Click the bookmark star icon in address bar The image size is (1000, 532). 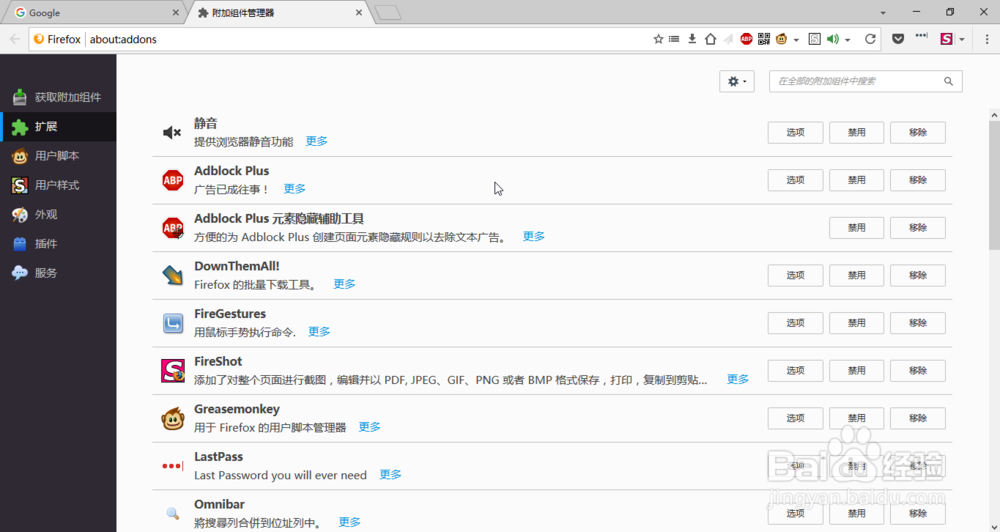click(658, 39)
